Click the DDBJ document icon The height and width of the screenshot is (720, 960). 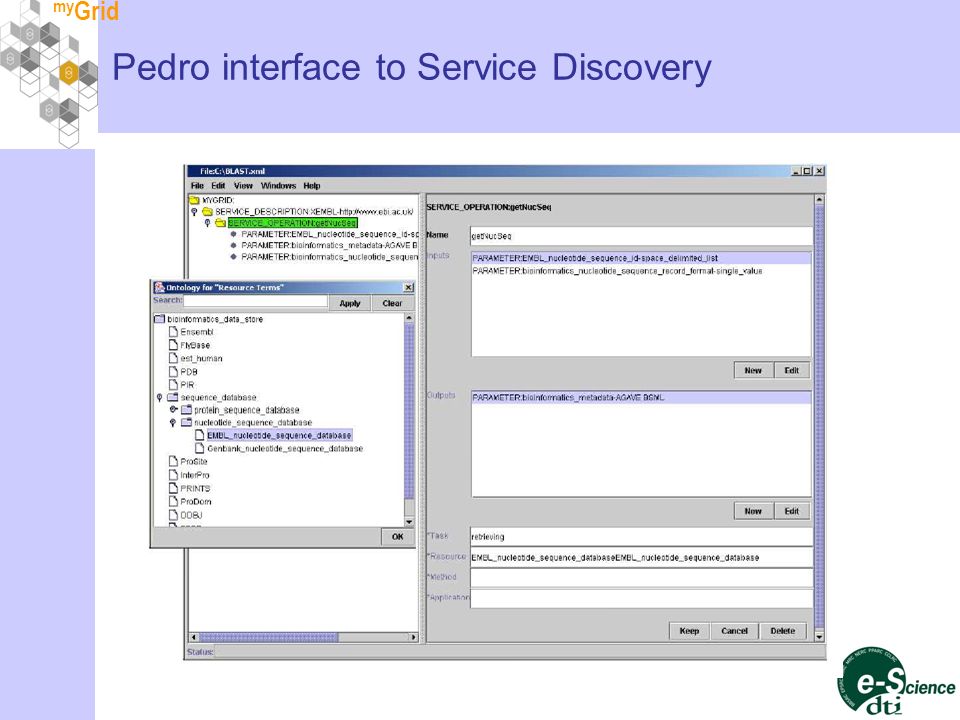pos(173,516)
